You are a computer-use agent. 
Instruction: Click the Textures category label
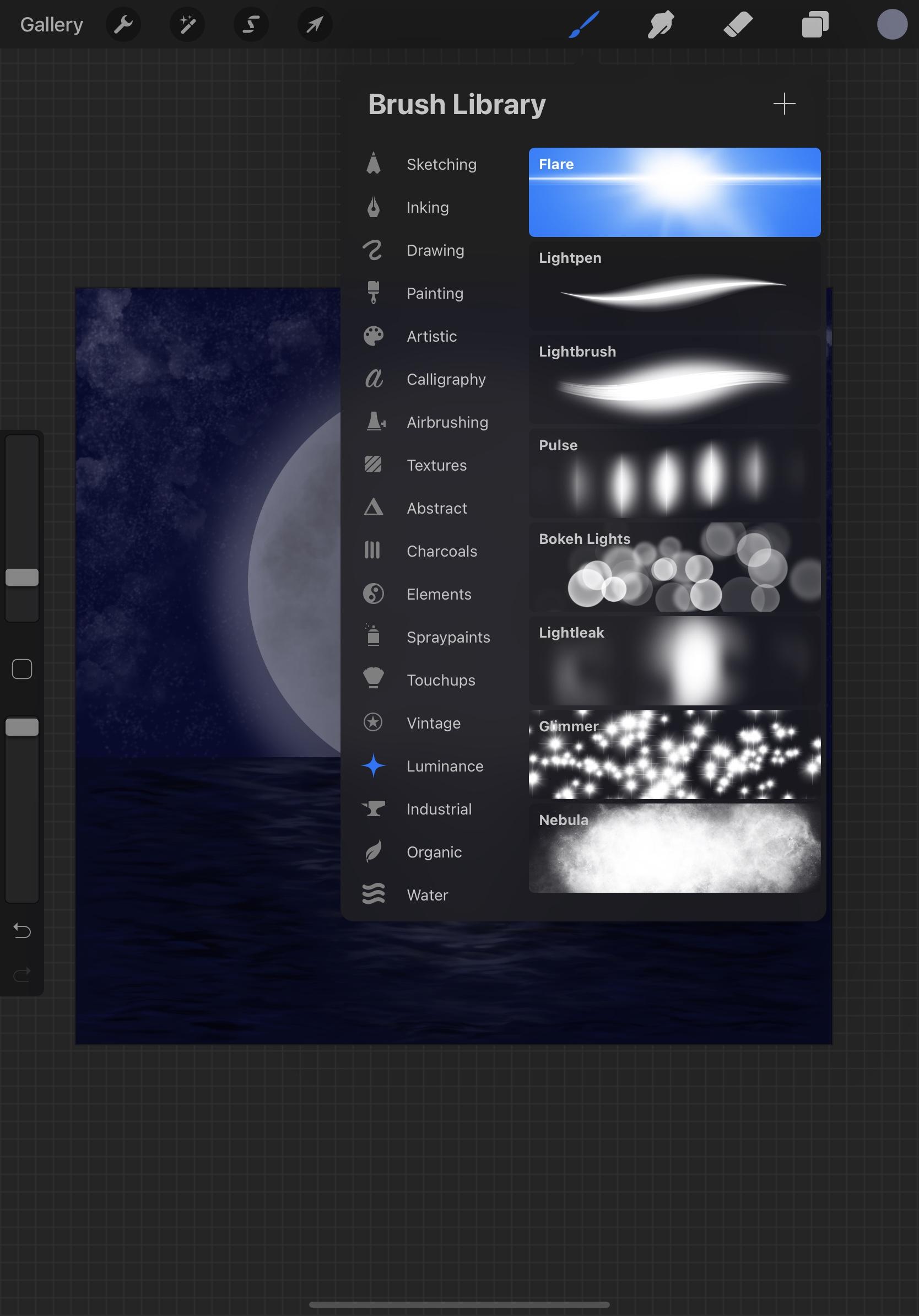tap(436, 466)
